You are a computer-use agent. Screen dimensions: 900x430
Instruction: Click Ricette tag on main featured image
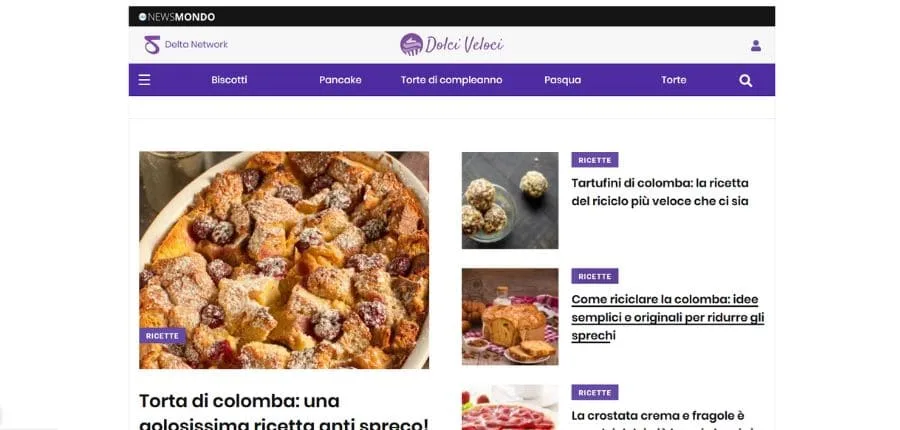click(162, 336)
